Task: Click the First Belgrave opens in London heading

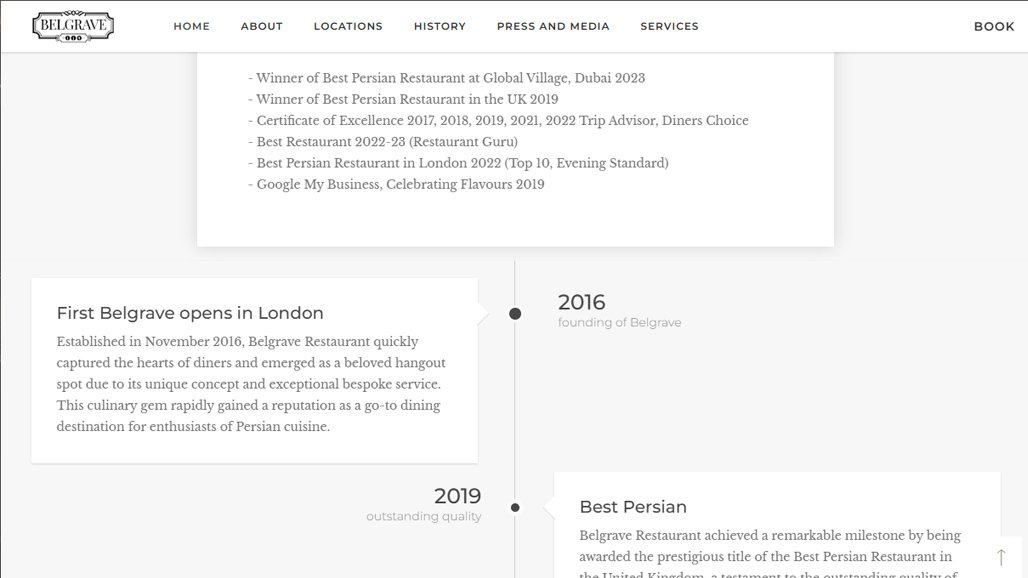Action: click(x=190, y=313)
